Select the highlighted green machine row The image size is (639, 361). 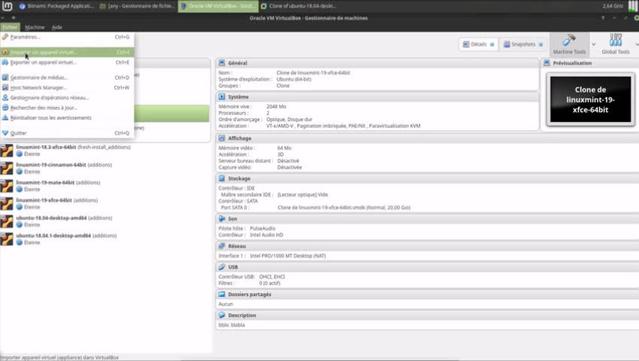coord(171,113)
